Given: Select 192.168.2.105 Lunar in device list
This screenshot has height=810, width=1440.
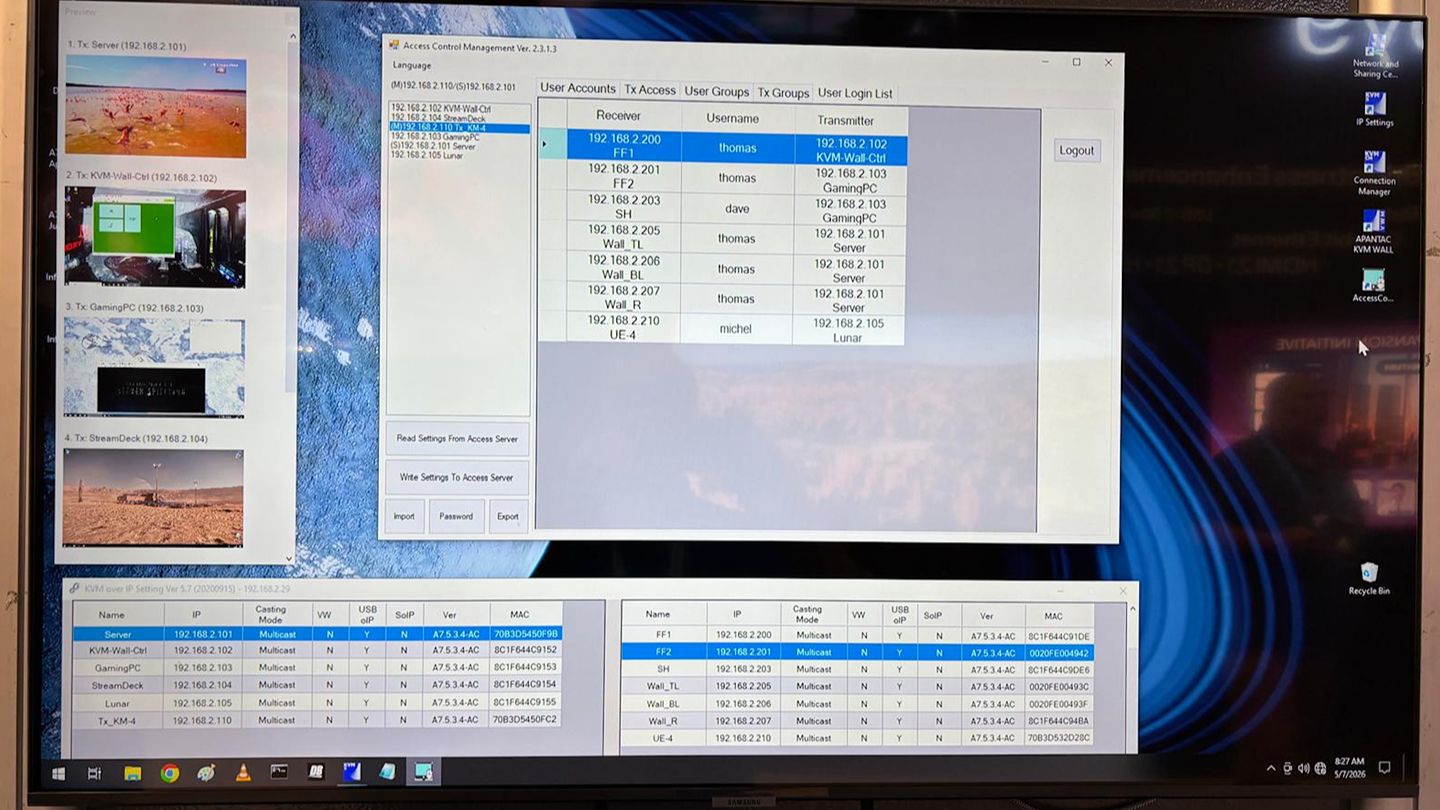Looking at the screenshot, I should click(x=427, y=155).
